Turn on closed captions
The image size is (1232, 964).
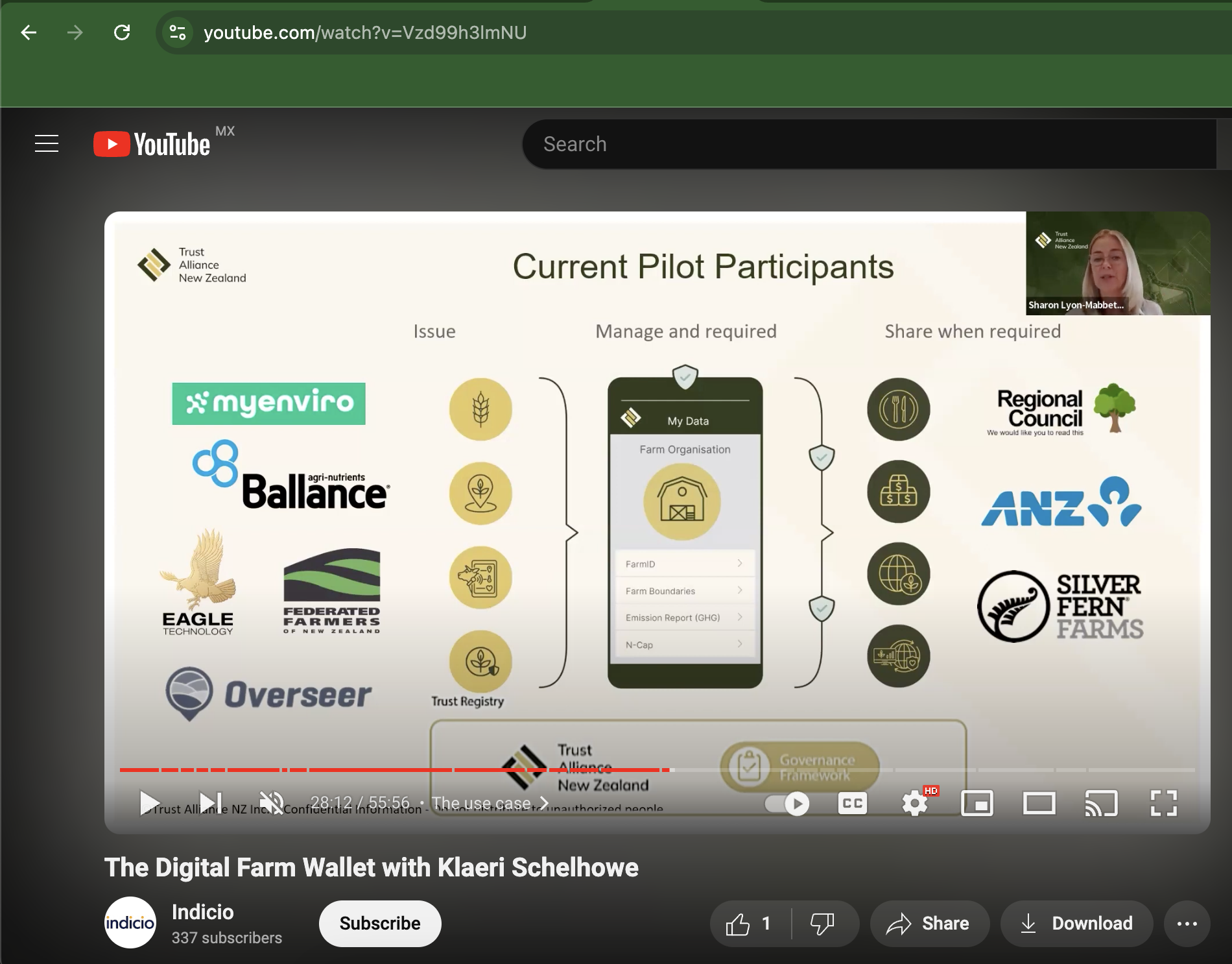pyautogui.click(x=852, y=804)
